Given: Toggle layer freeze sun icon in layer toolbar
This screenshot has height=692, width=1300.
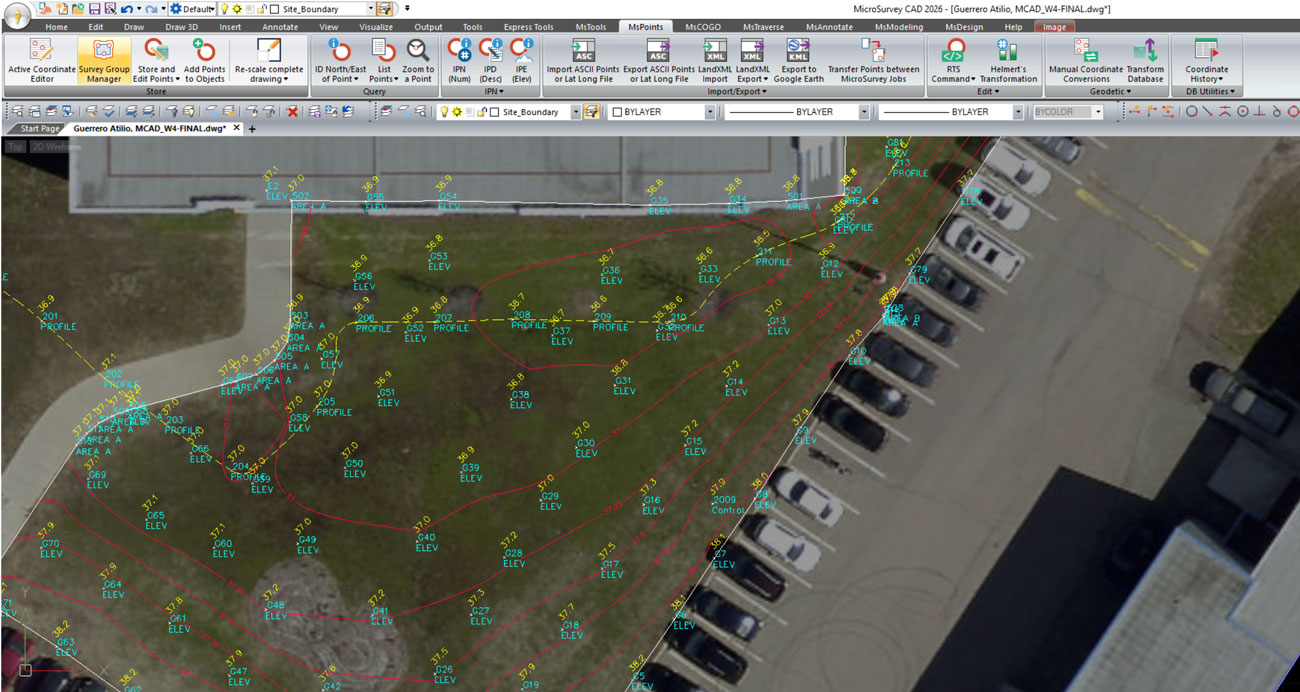Looking at the screenshot, I should (456, 112).
